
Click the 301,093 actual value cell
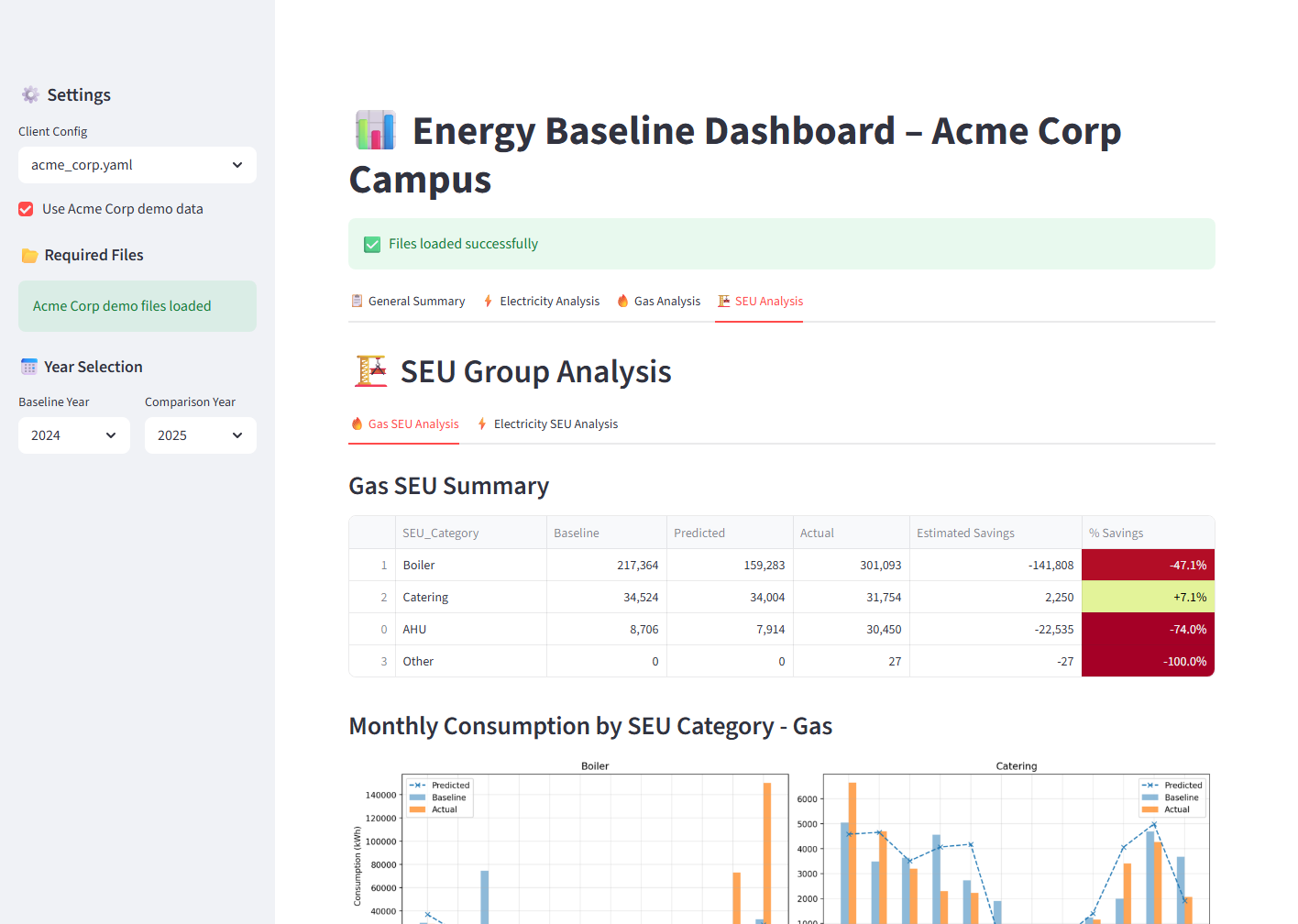pos(852,565)
